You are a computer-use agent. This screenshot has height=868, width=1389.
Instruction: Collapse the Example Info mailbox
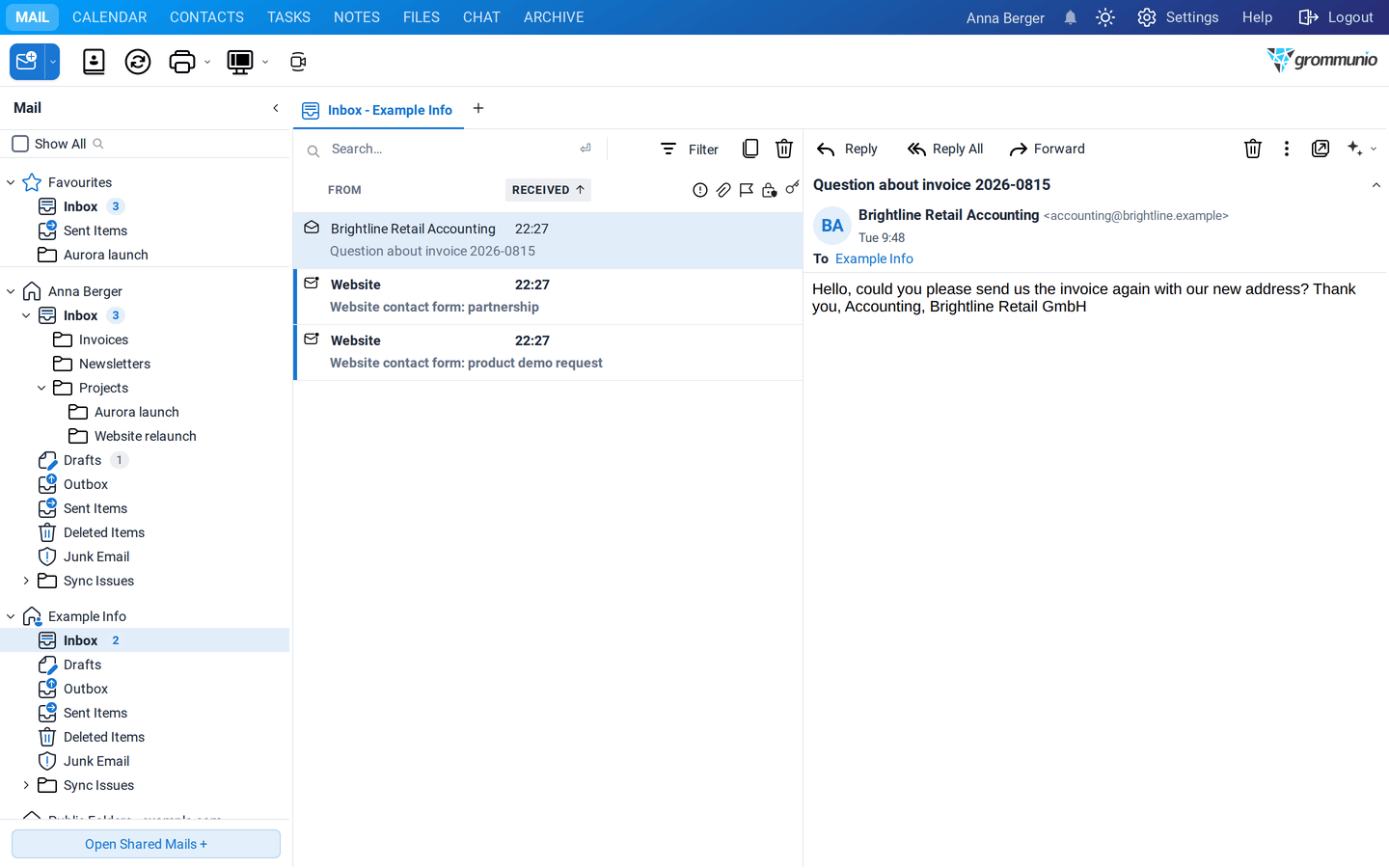pos(11,616)
